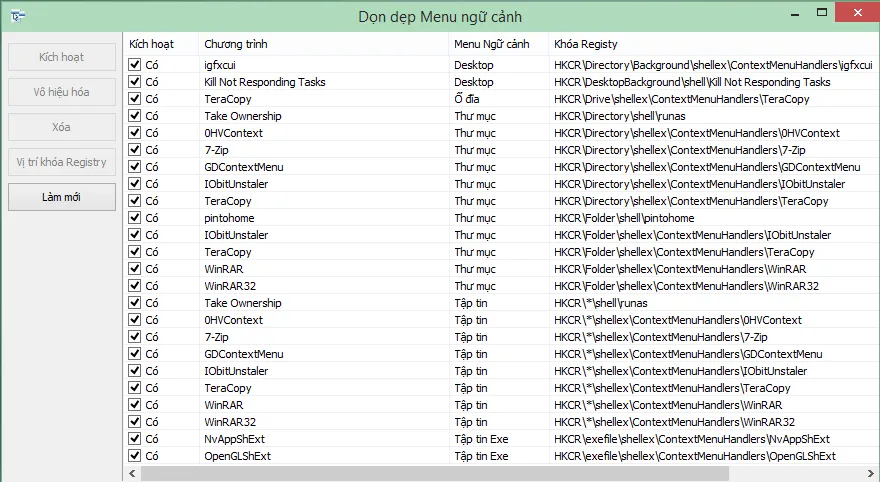The image size is (880, 482).
Task: Sort by Menu Ngữ cảnh column header
Action: [x=498, y=44]
